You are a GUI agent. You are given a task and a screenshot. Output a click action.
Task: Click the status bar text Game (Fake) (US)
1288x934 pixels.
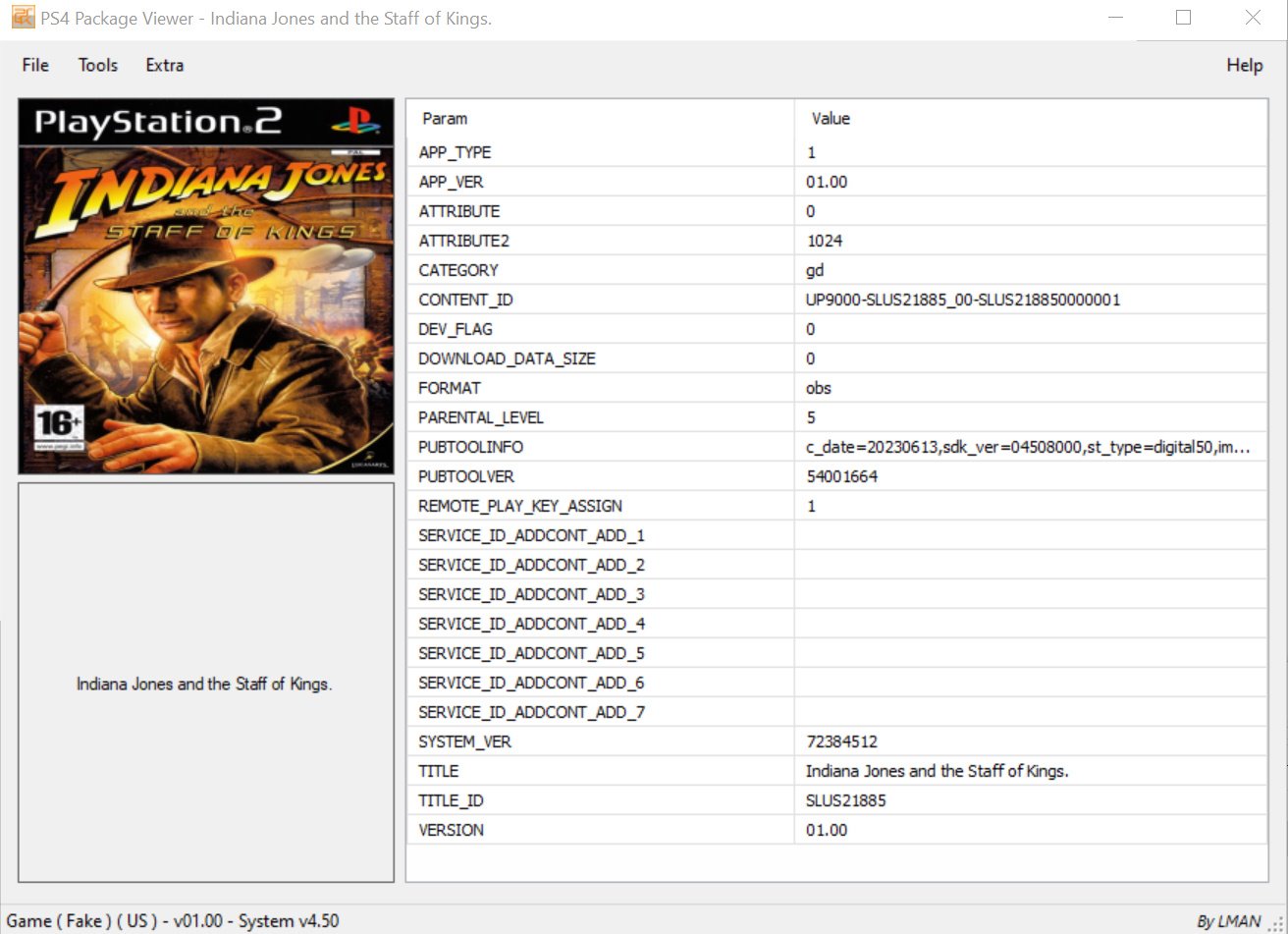point(82,920)
